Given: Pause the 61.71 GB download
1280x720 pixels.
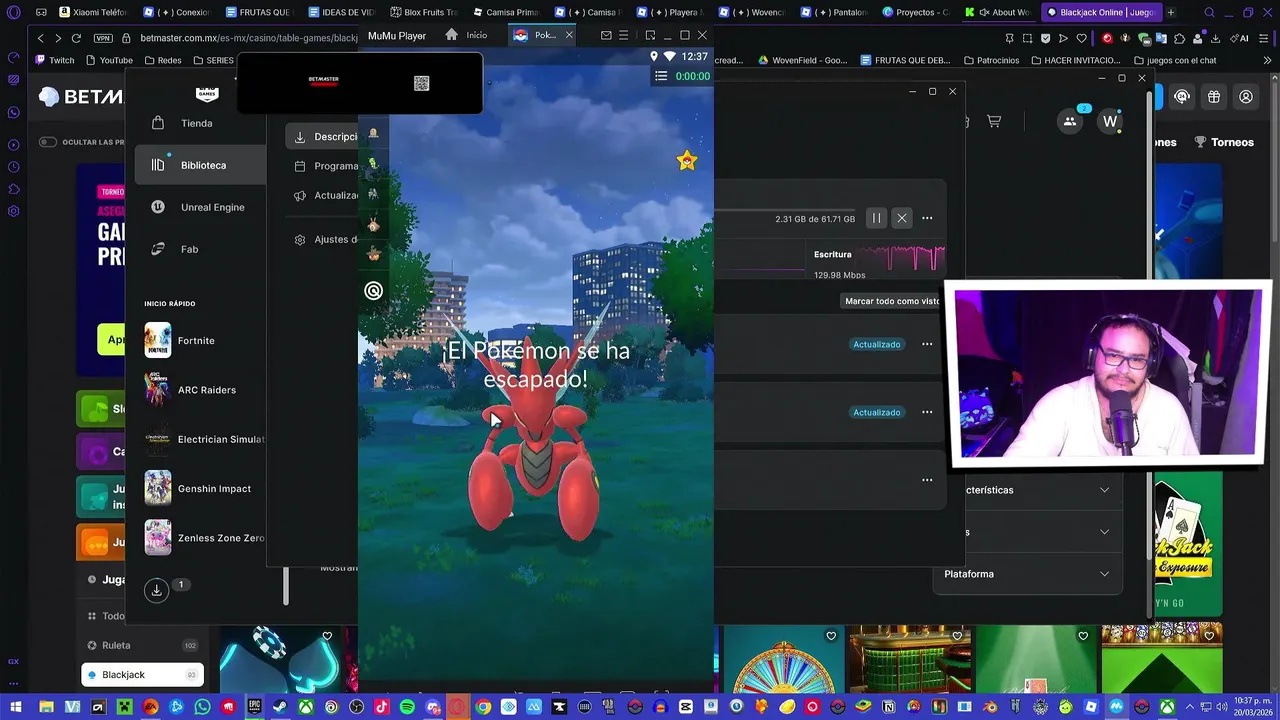Looking at the screenshot, I should 876,218.
